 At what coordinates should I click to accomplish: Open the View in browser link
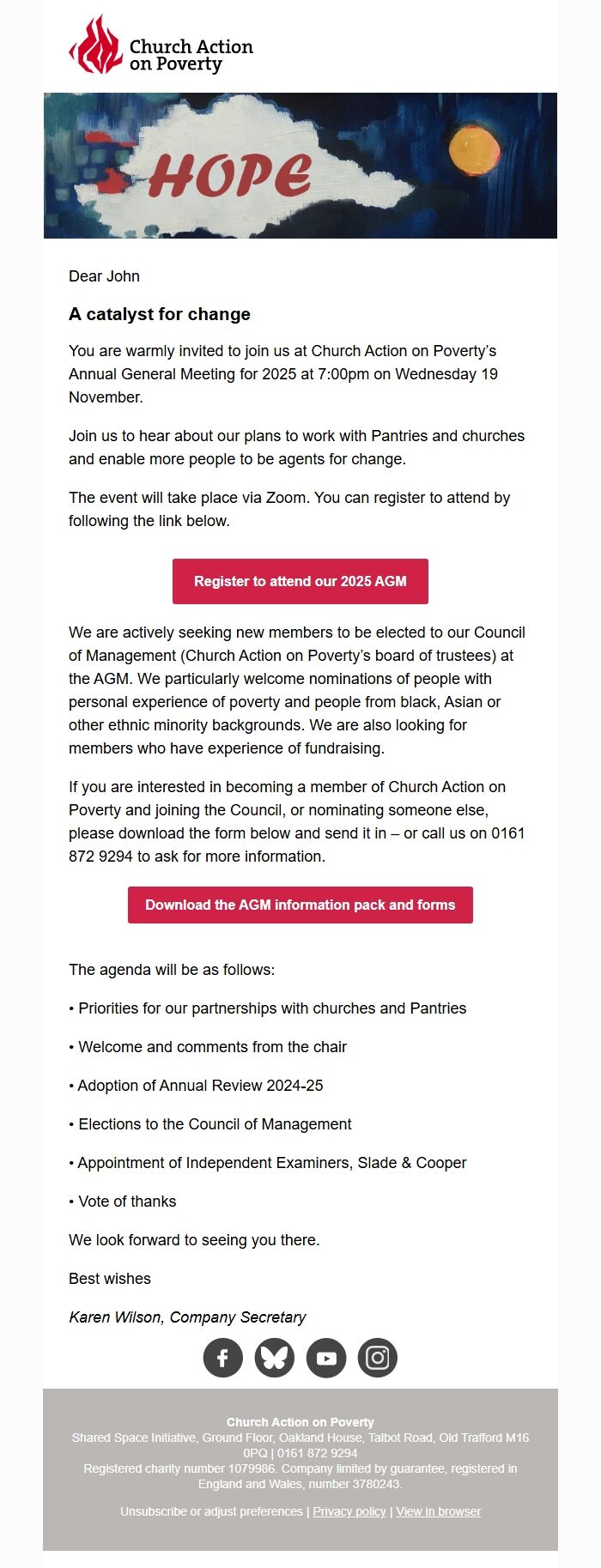(439, 1511)
